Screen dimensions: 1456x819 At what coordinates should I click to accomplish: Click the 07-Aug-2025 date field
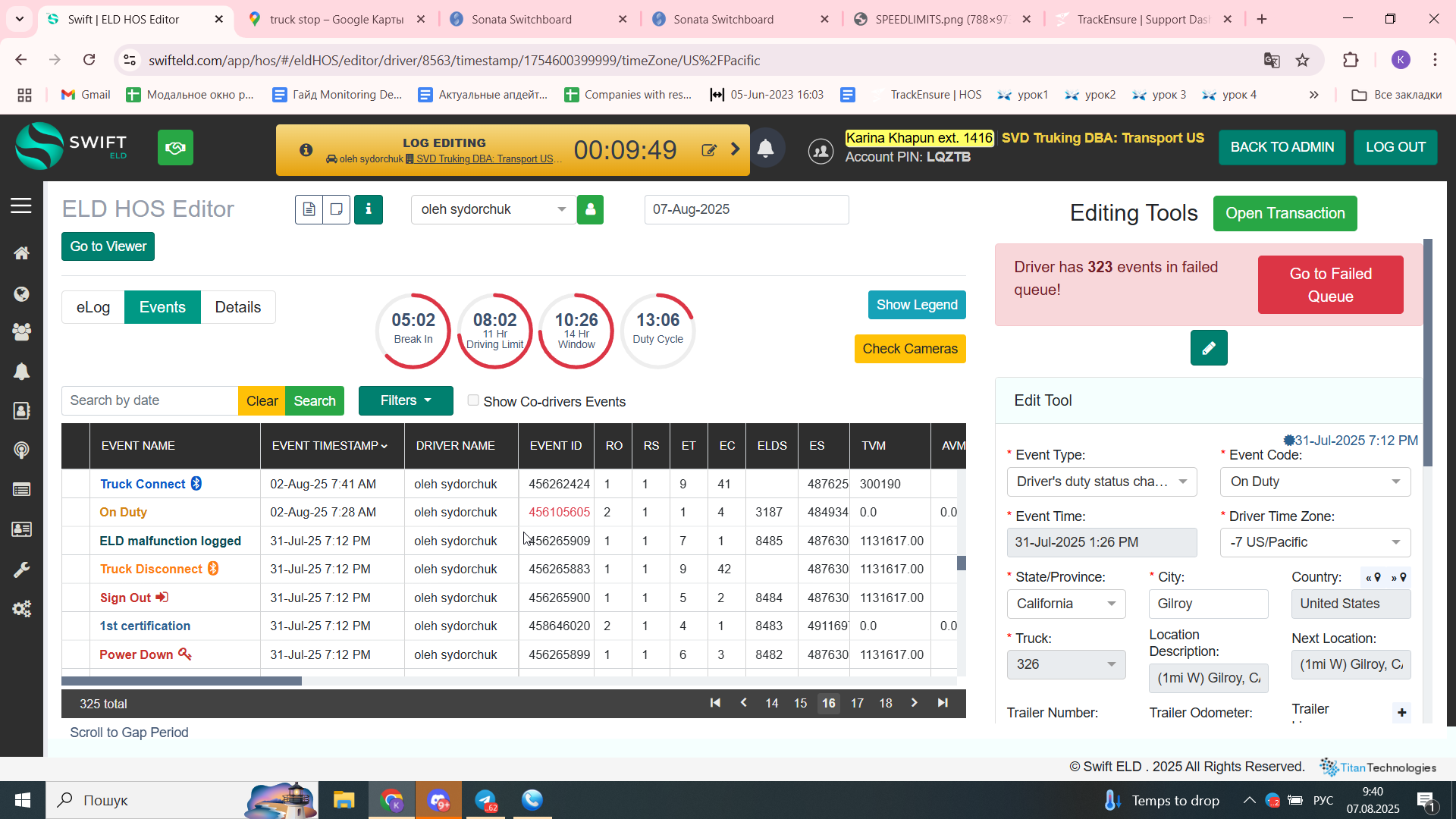[747, 209]
